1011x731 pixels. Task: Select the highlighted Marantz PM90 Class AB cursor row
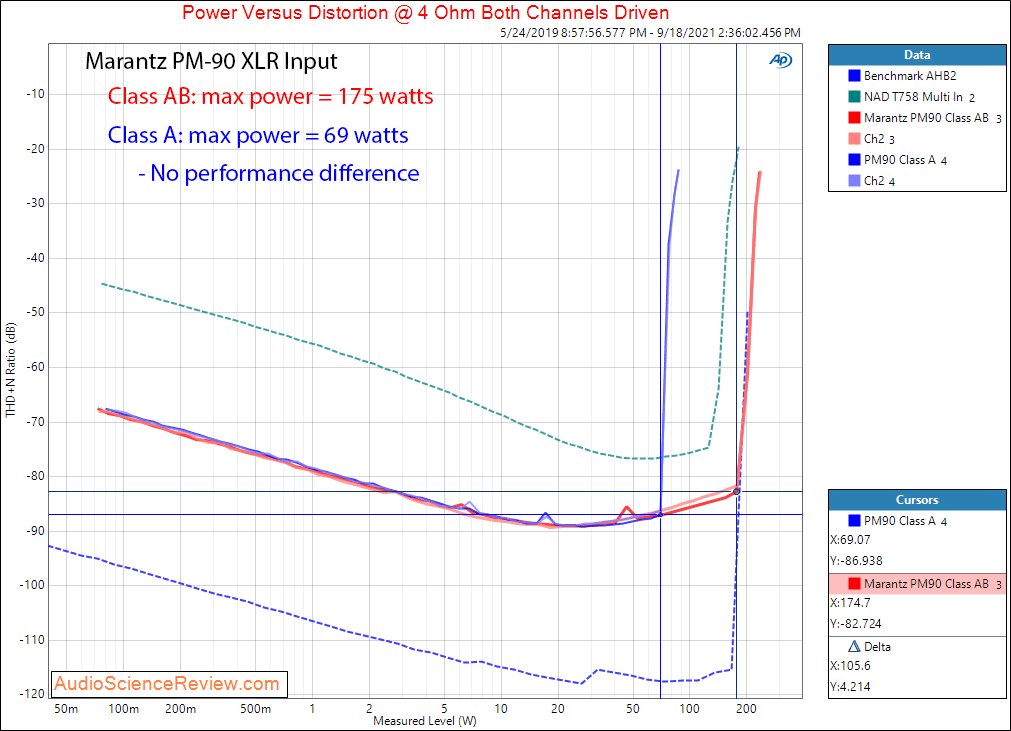click(x=917, y=583)
